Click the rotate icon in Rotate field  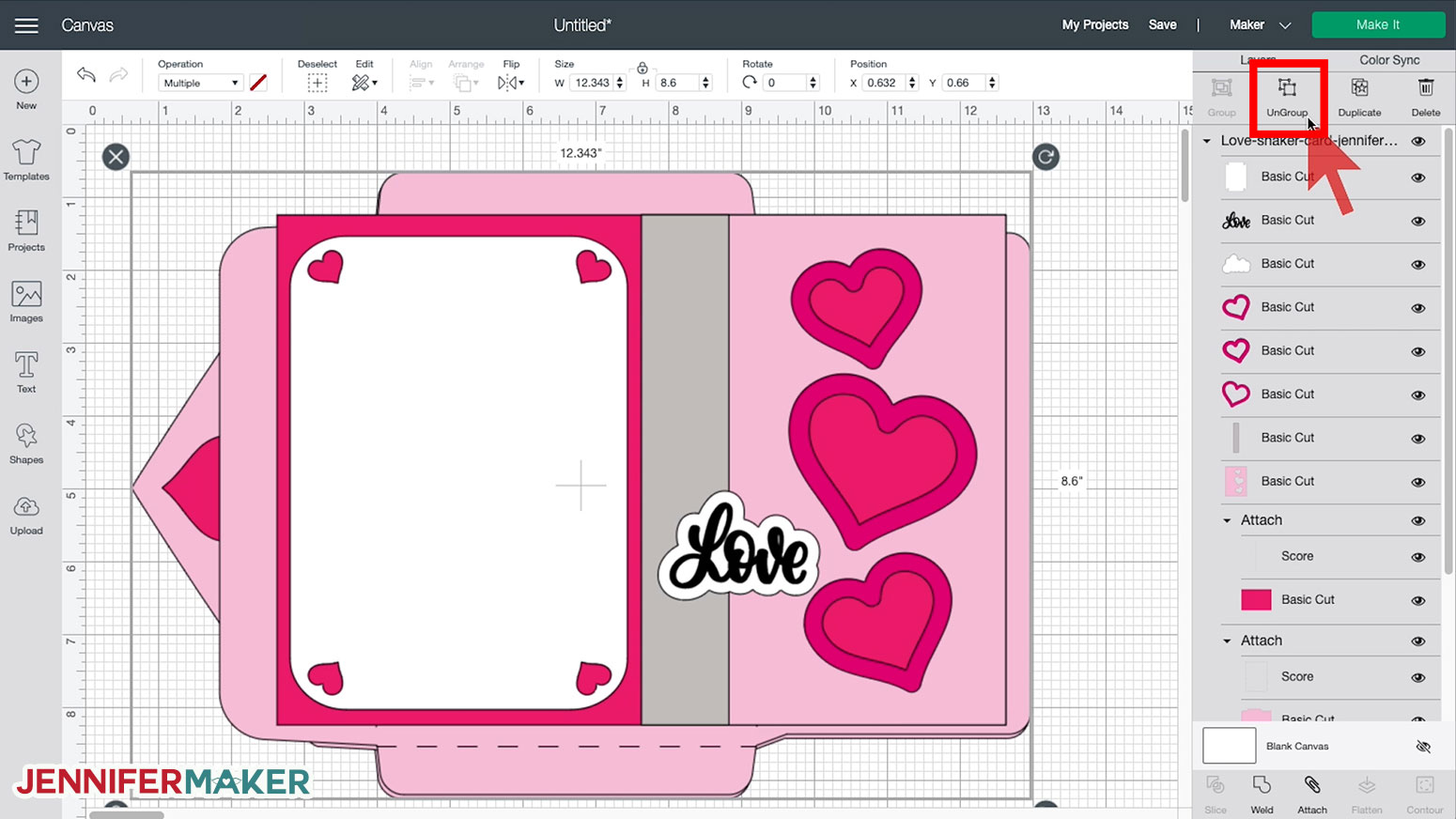pos(750,83)
